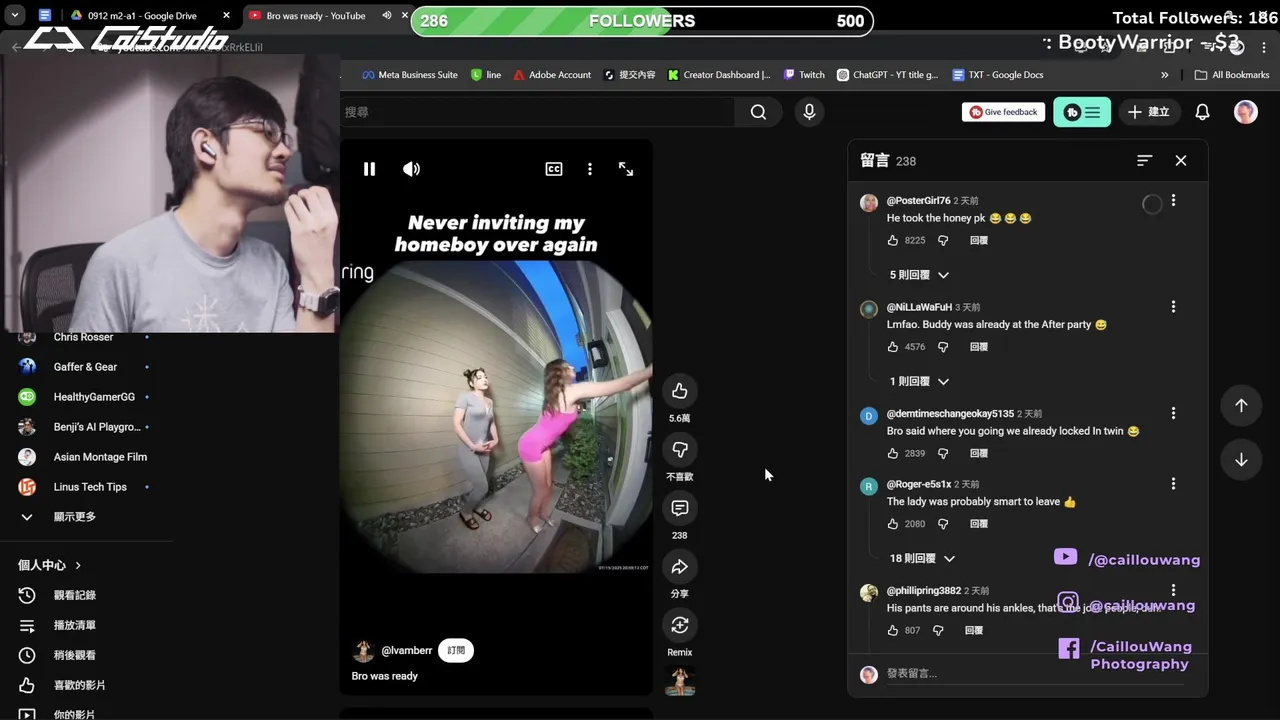Open the comments button showing 238

point(680,508)
